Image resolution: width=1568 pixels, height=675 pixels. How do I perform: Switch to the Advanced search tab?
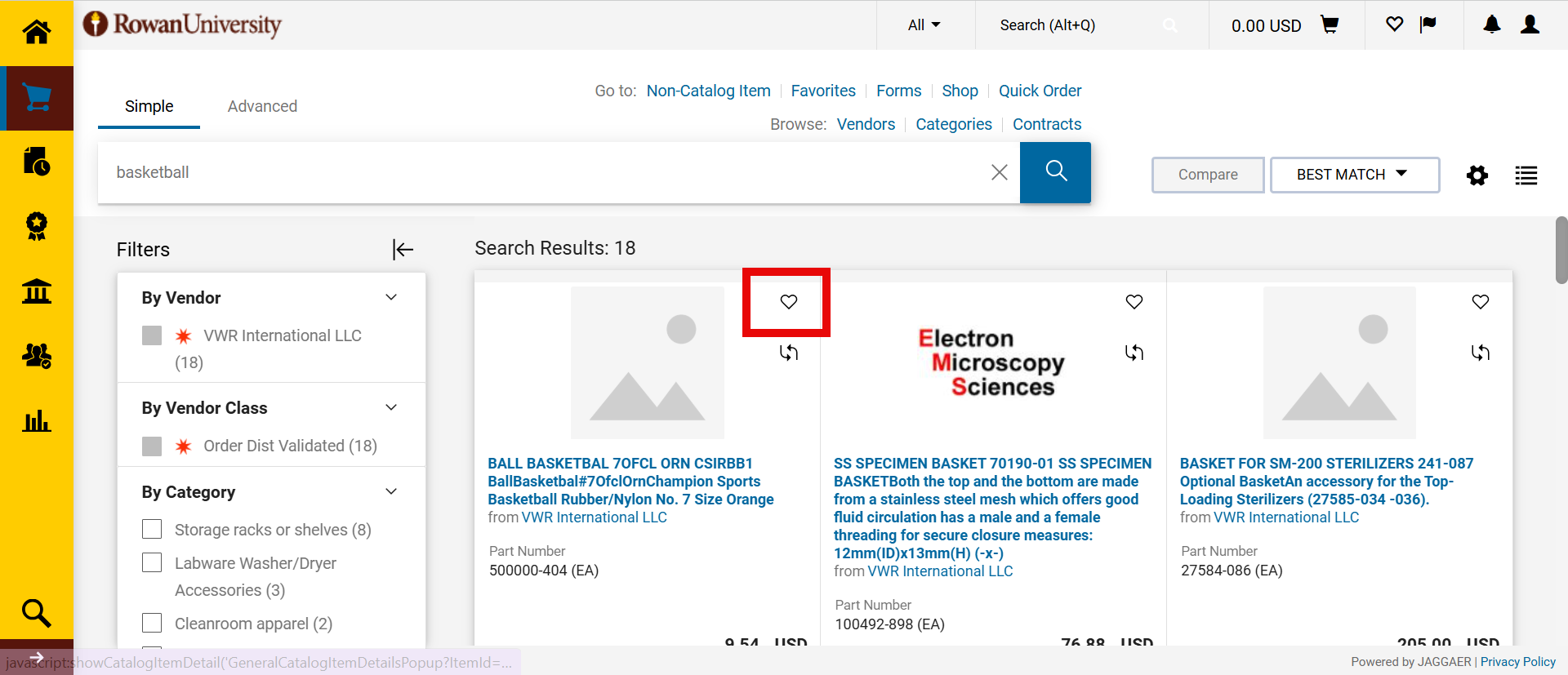pyautogui.click(x=262, y=107)
